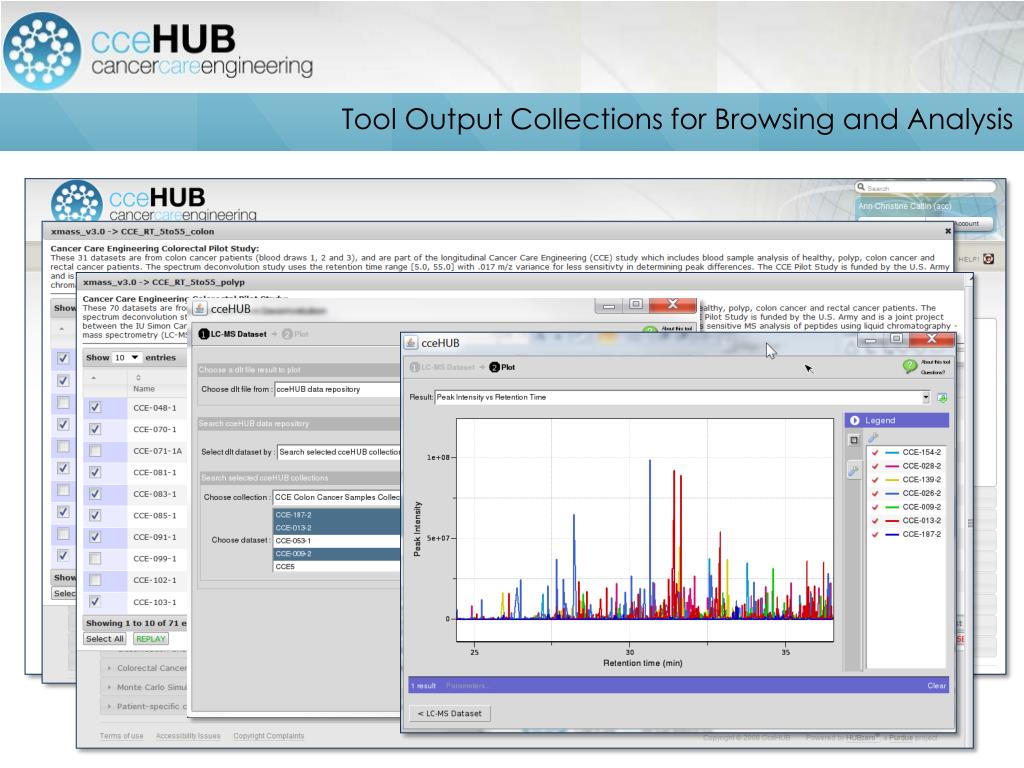Click the Java icon in LC-MS Dataset window title
The width and height of the screenshot is (1024, 768).
tap(200, 308)
